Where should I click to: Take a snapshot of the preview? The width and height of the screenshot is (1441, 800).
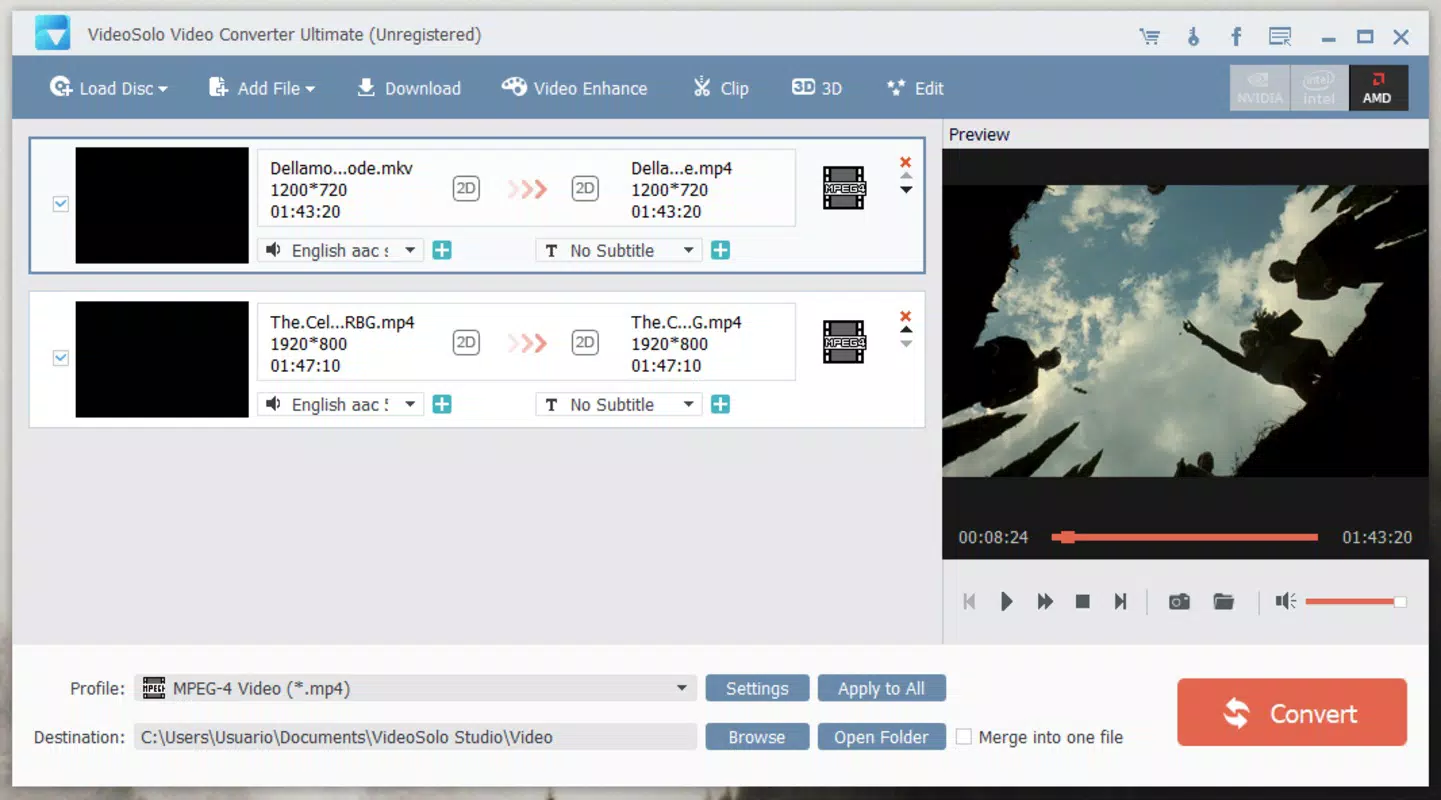[1180, 601]
